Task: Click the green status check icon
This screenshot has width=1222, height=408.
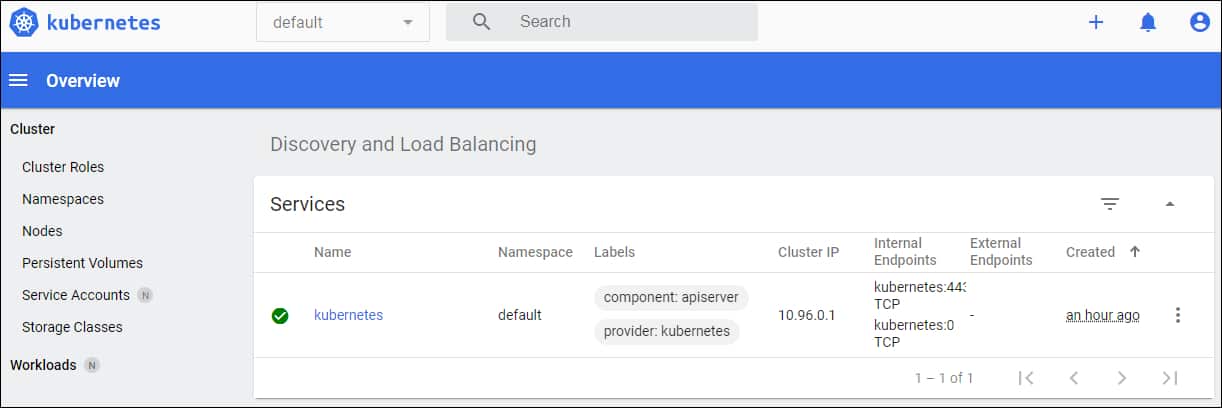Action: 280,316
